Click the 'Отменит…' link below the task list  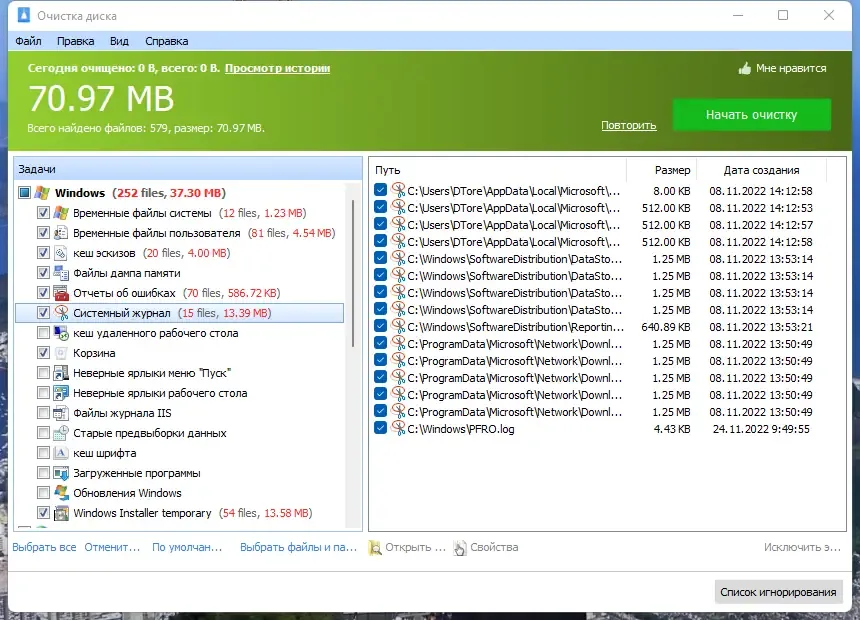112,547
